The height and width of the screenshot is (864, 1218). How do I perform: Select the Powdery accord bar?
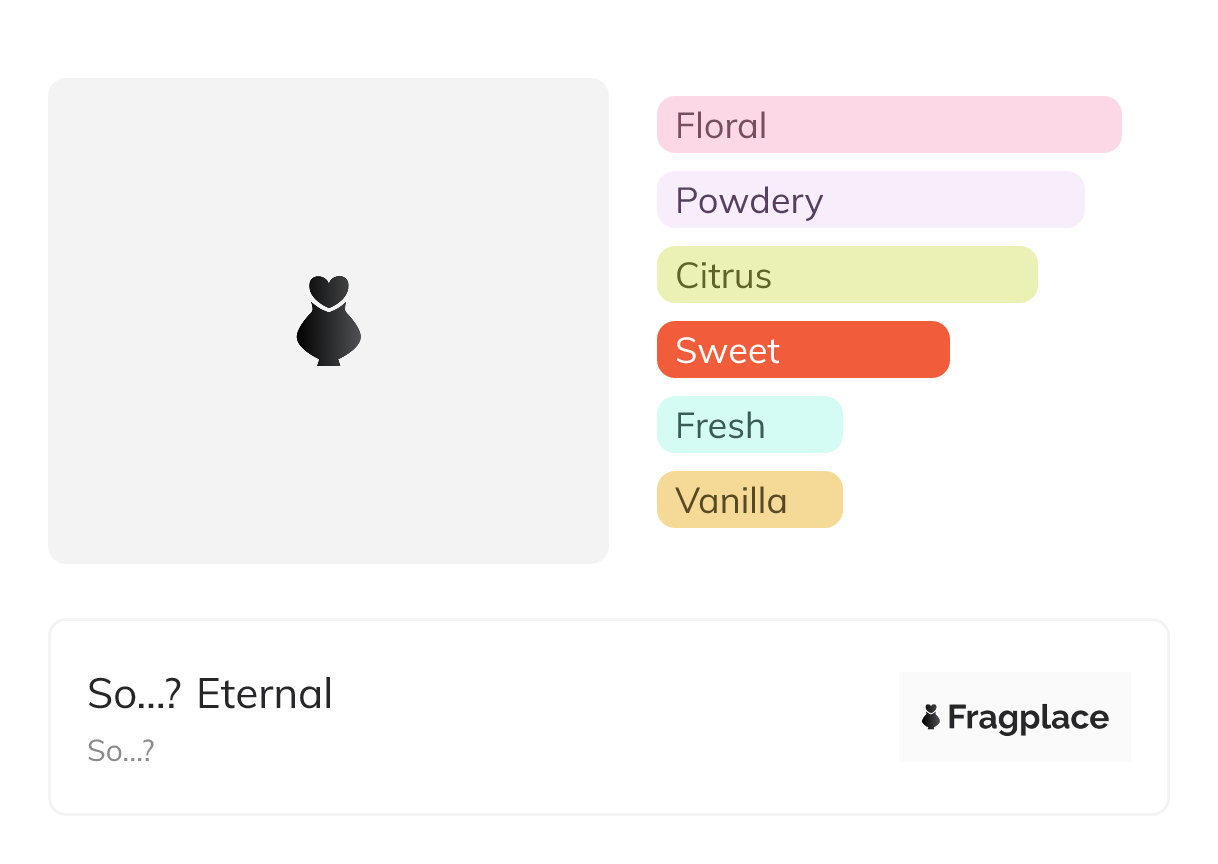pyautogui.click(x=871, y=200)
